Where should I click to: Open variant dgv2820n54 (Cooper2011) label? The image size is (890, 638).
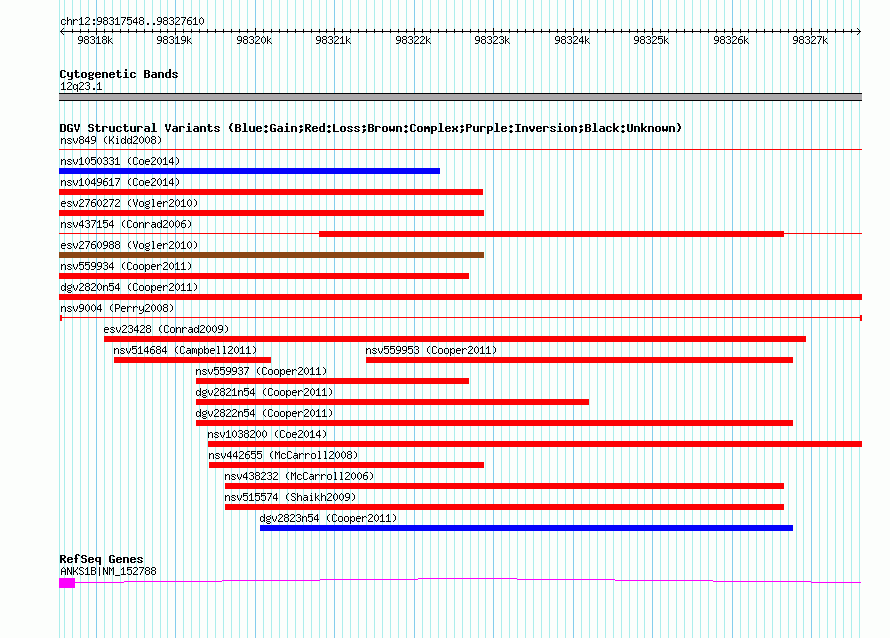tap(129, 287)
